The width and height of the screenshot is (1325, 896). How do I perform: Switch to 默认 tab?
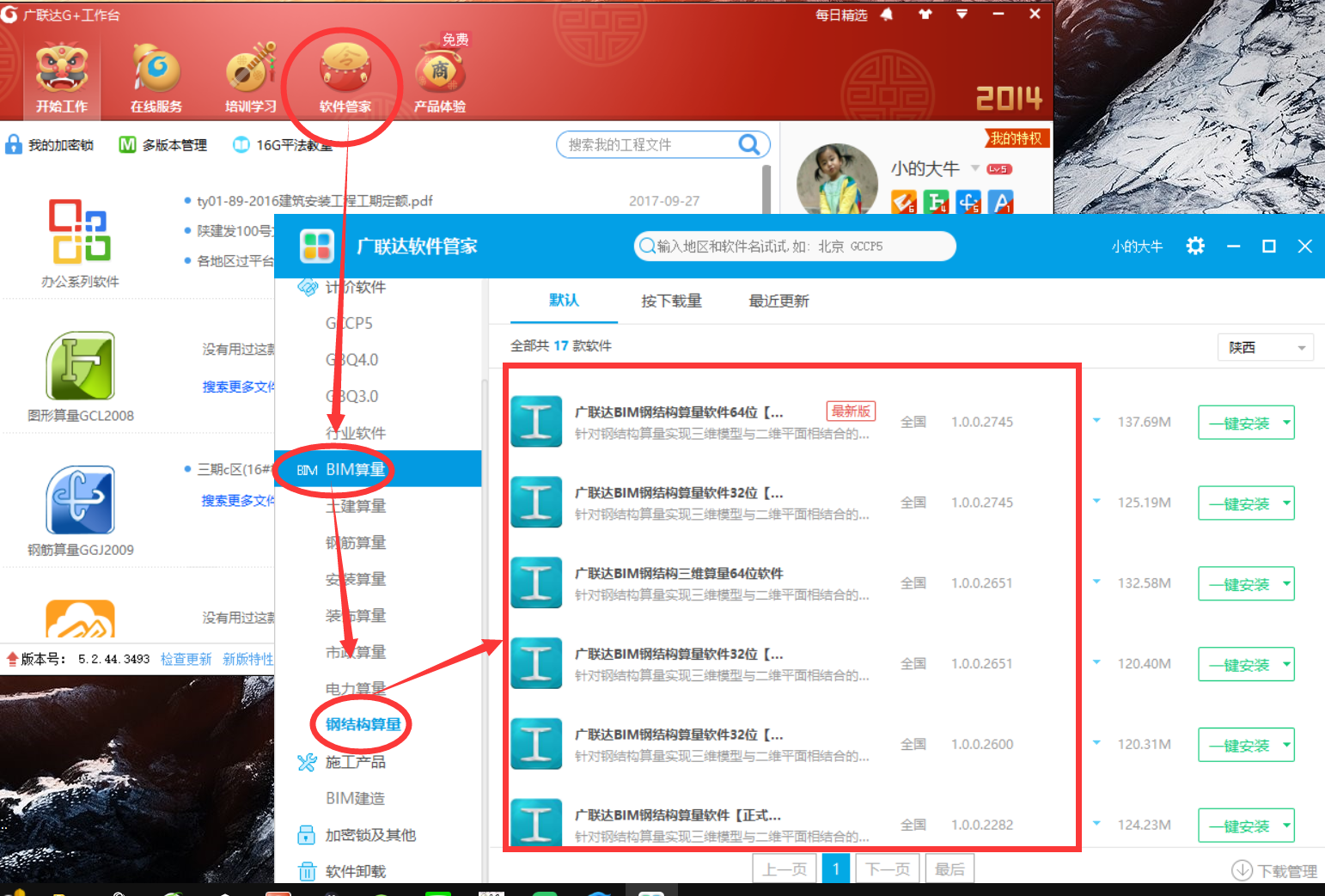[x=564, y=300]
